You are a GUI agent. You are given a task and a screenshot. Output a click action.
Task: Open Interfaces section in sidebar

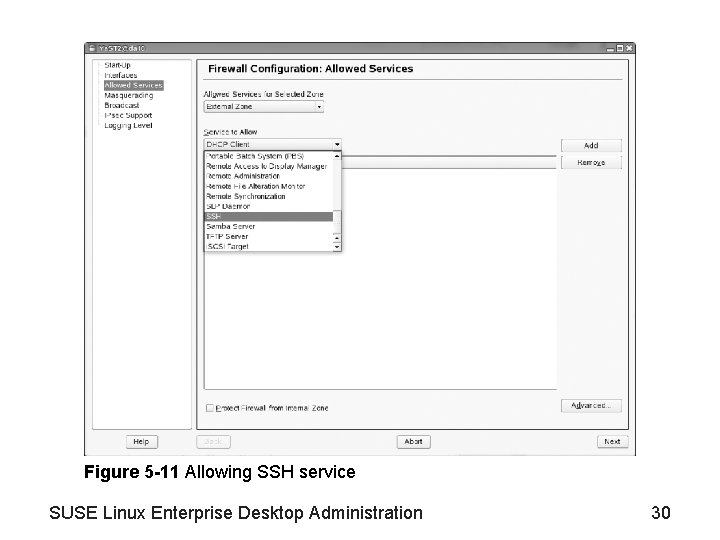point(120,75)
